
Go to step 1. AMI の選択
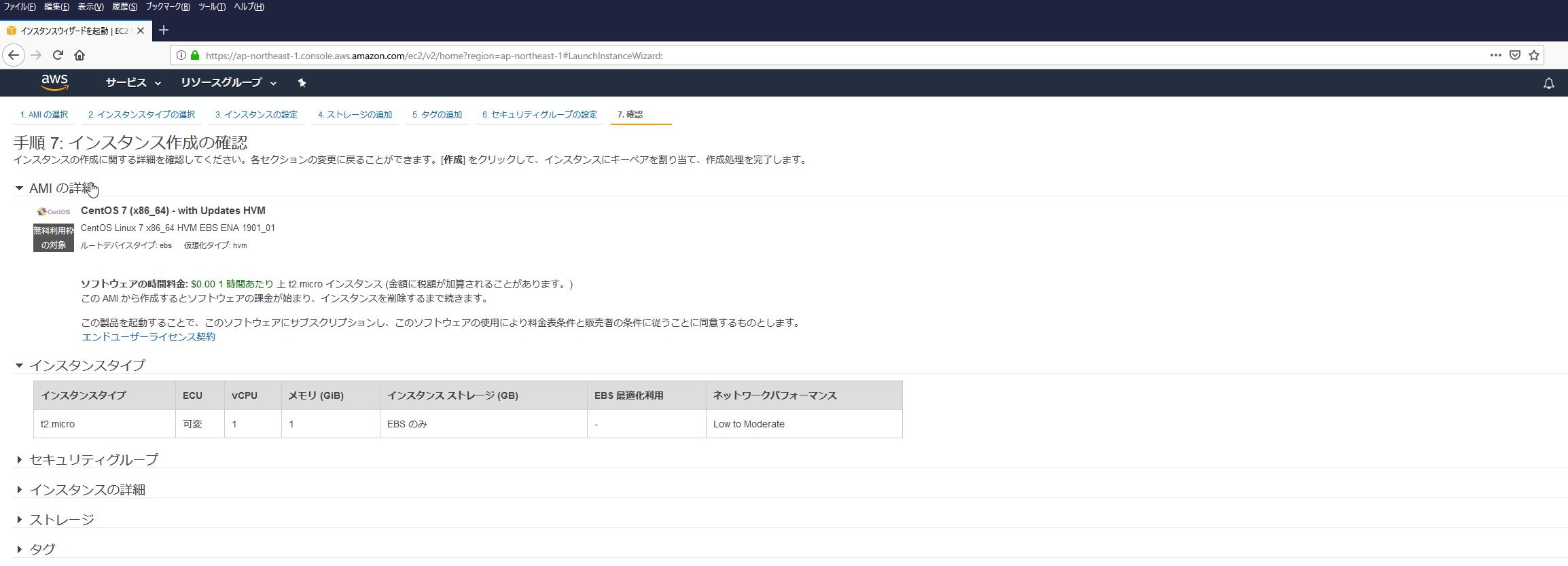click(43, 115)
